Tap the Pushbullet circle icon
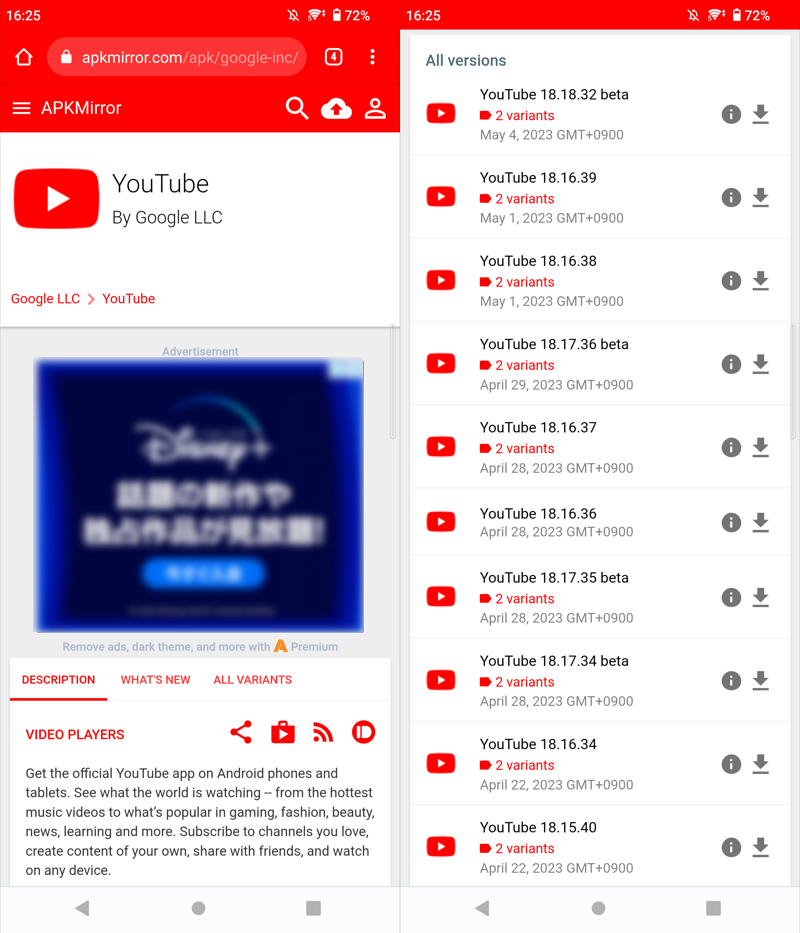This screenshot has height=933, width=800. [364, 732]
